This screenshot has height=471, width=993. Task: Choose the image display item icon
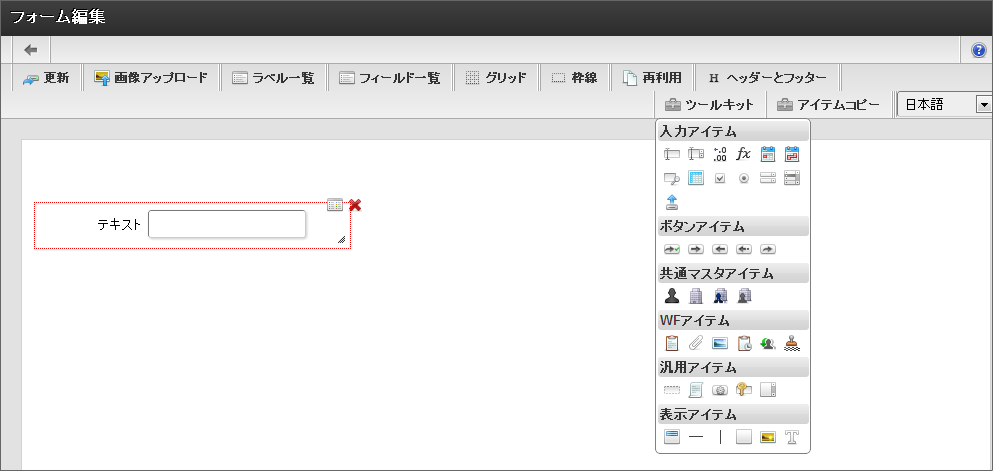point(768,437)
